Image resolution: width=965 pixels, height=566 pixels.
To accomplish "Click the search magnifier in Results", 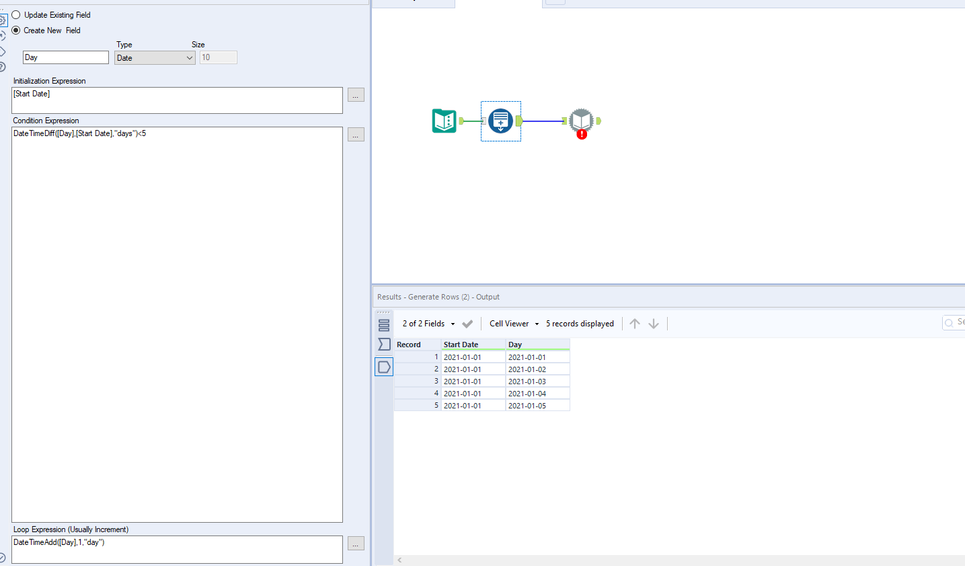I will (x=949, y=323).
